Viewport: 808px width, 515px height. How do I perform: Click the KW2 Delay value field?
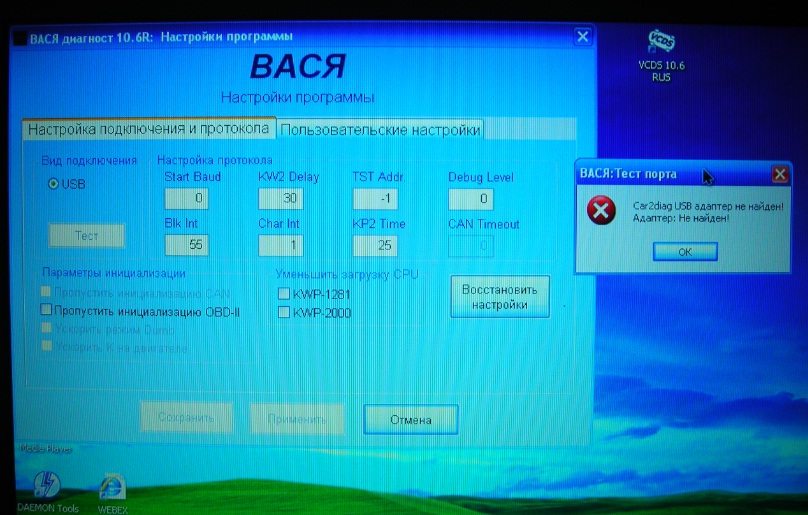pyautogui.click(x=281, y=198)
